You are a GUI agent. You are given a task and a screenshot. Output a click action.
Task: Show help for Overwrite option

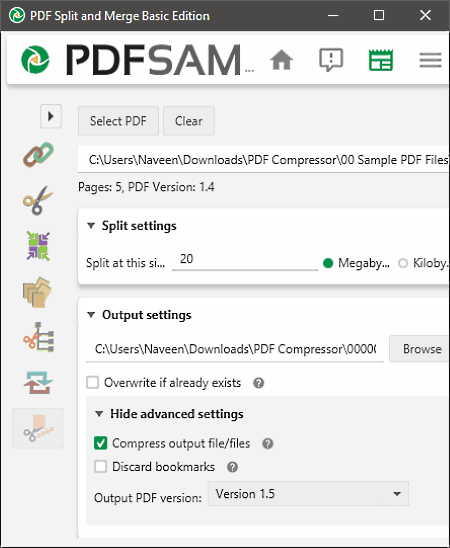(x=259, y=383)
